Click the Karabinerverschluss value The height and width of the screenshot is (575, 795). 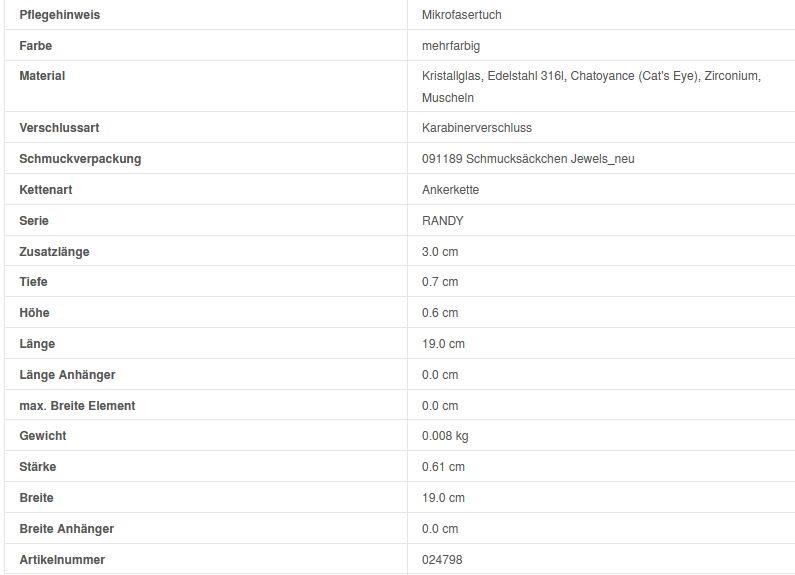tap(477, 128)
